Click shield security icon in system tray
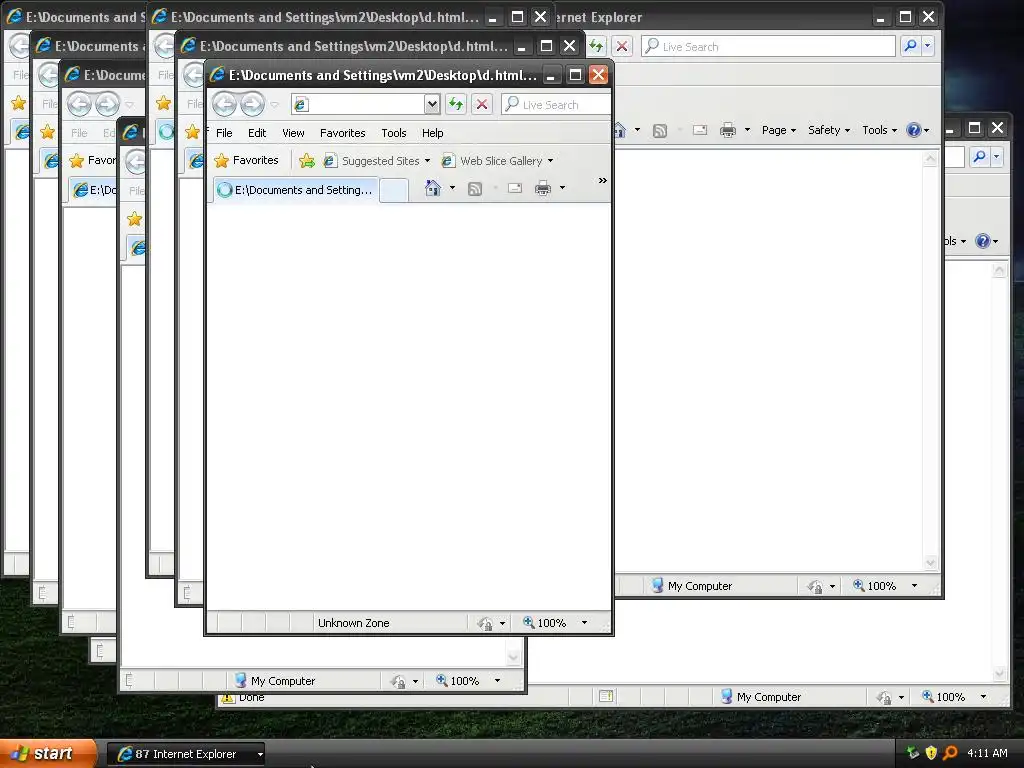Viewport: 1024px width, 768px height. coord(931,752)
